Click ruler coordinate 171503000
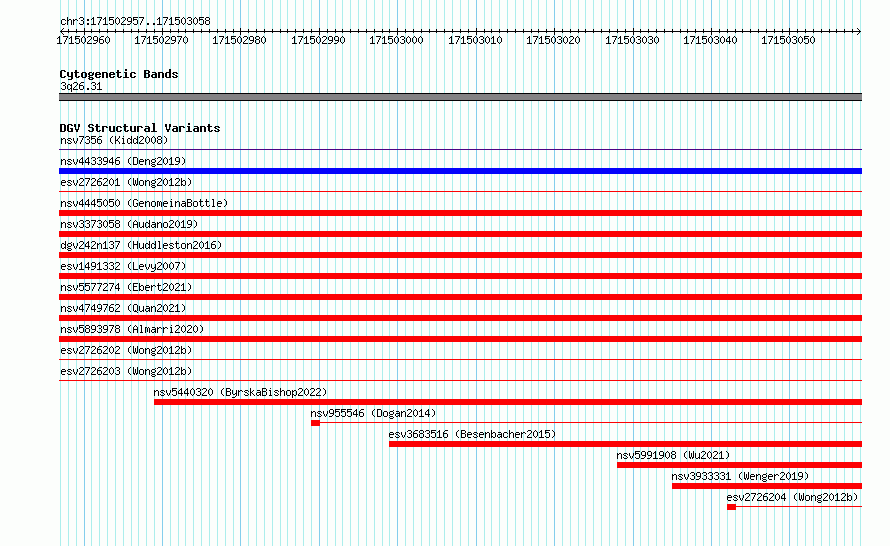The width and height of the screenshot is (890, 546). tap(396, 40)
